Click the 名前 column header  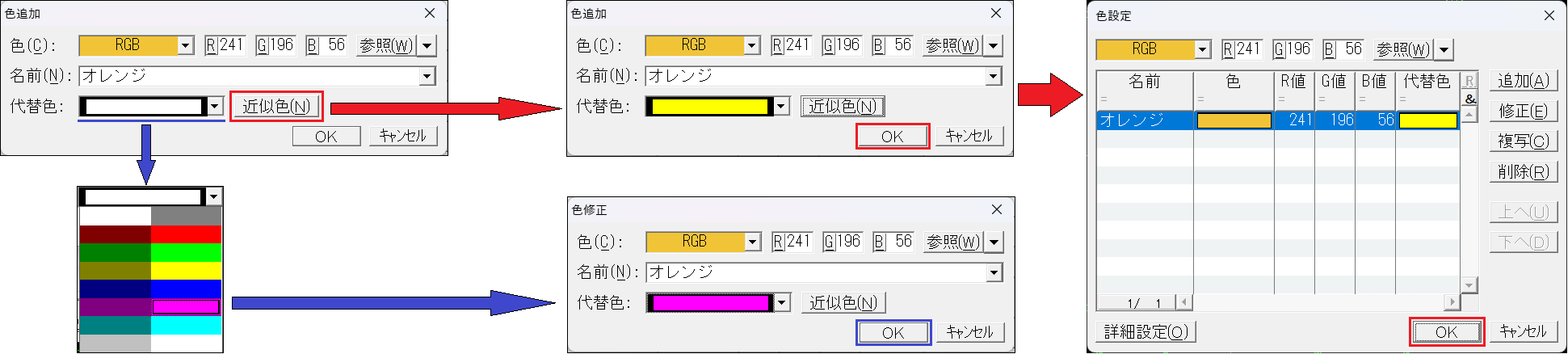1145,82
